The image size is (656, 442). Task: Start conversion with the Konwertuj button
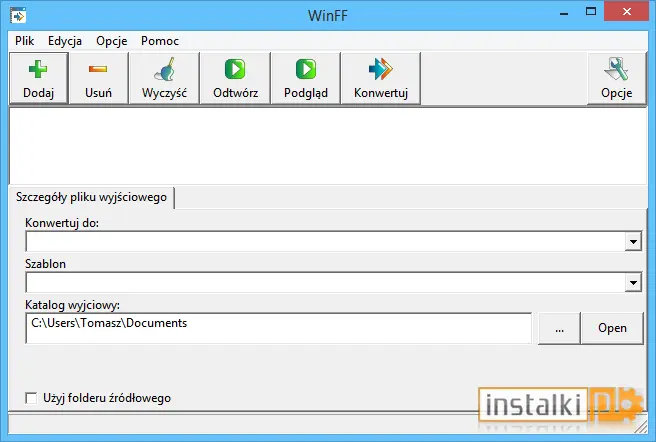pyautogui.click(x=381, y=78)
